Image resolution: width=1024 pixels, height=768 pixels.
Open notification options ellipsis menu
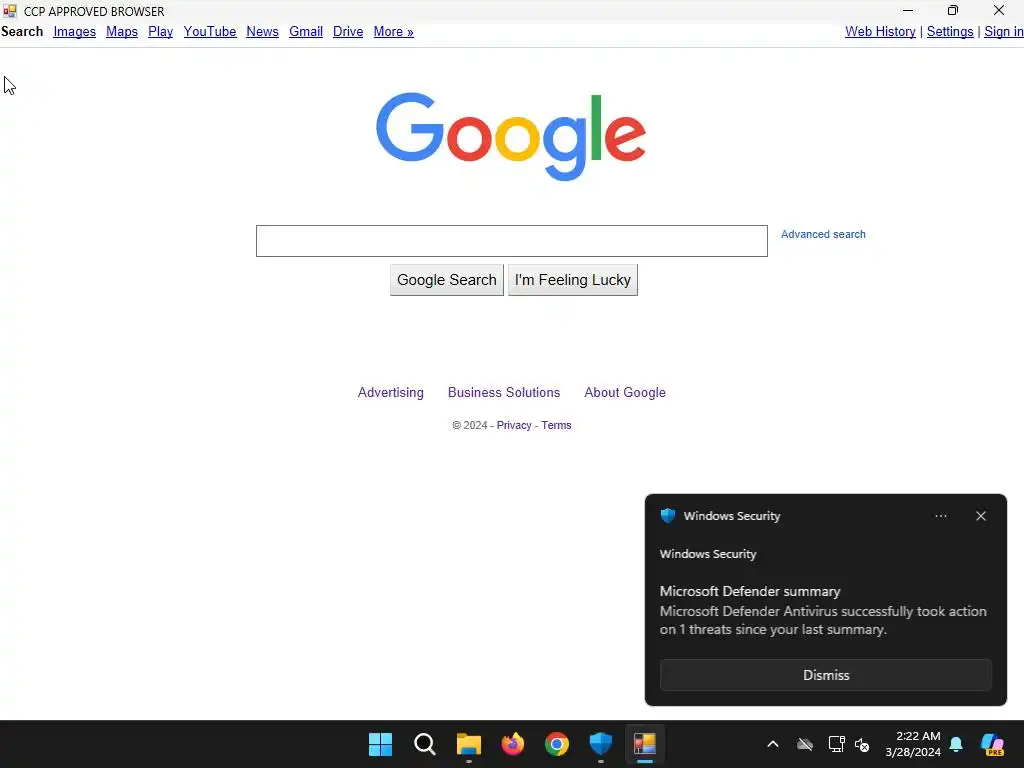click(x=940, y=516)
